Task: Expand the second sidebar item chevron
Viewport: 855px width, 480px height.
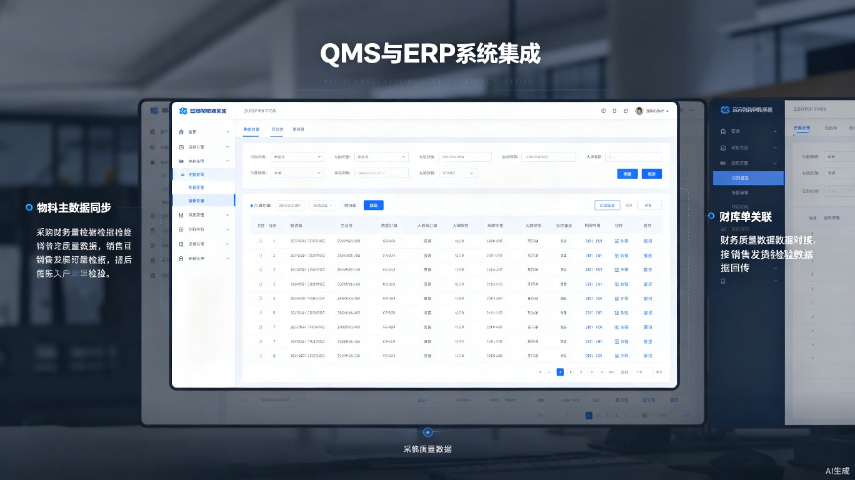Action: [x=227, y=147]
